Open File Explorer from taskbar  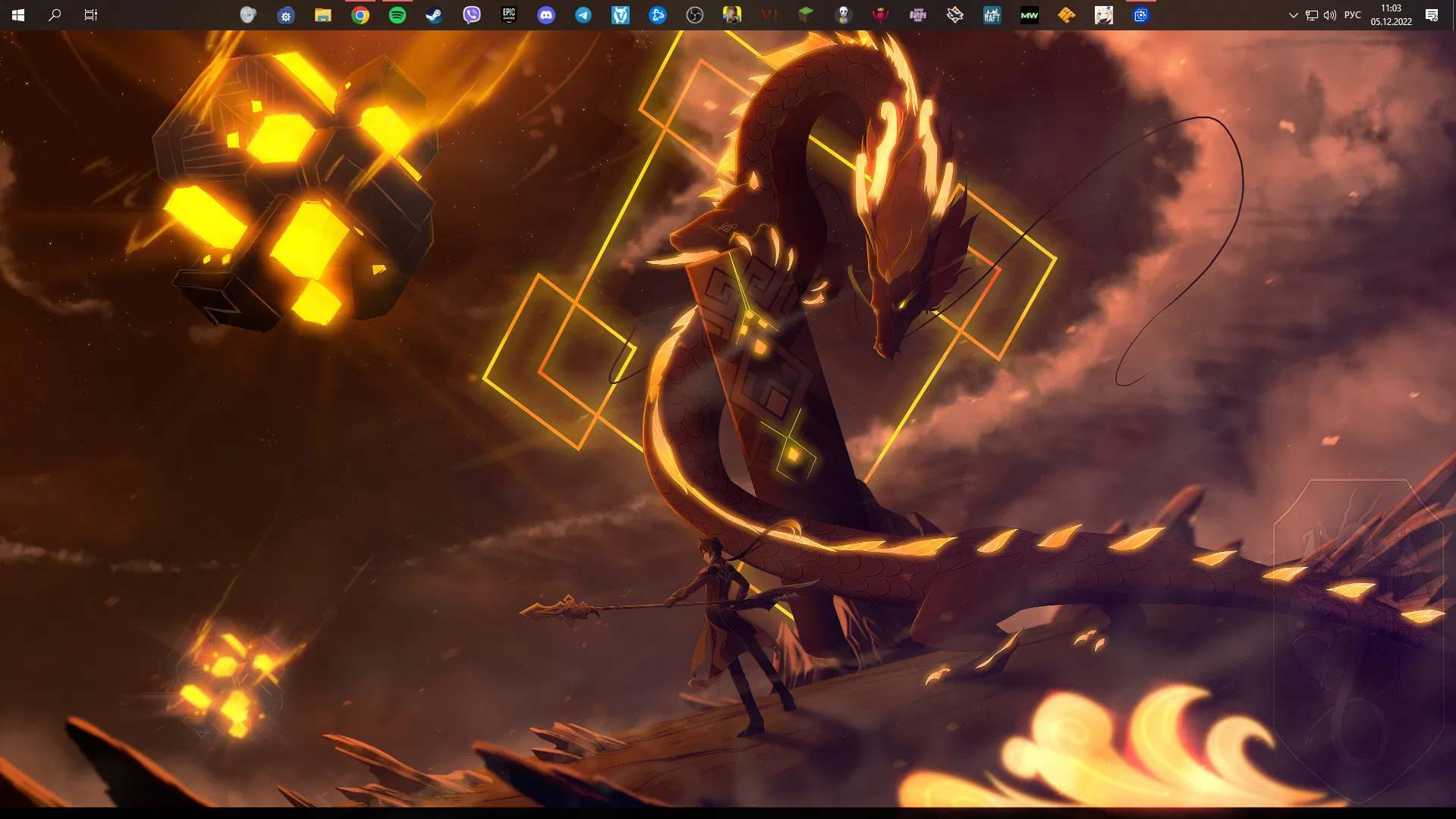point(323,15)
